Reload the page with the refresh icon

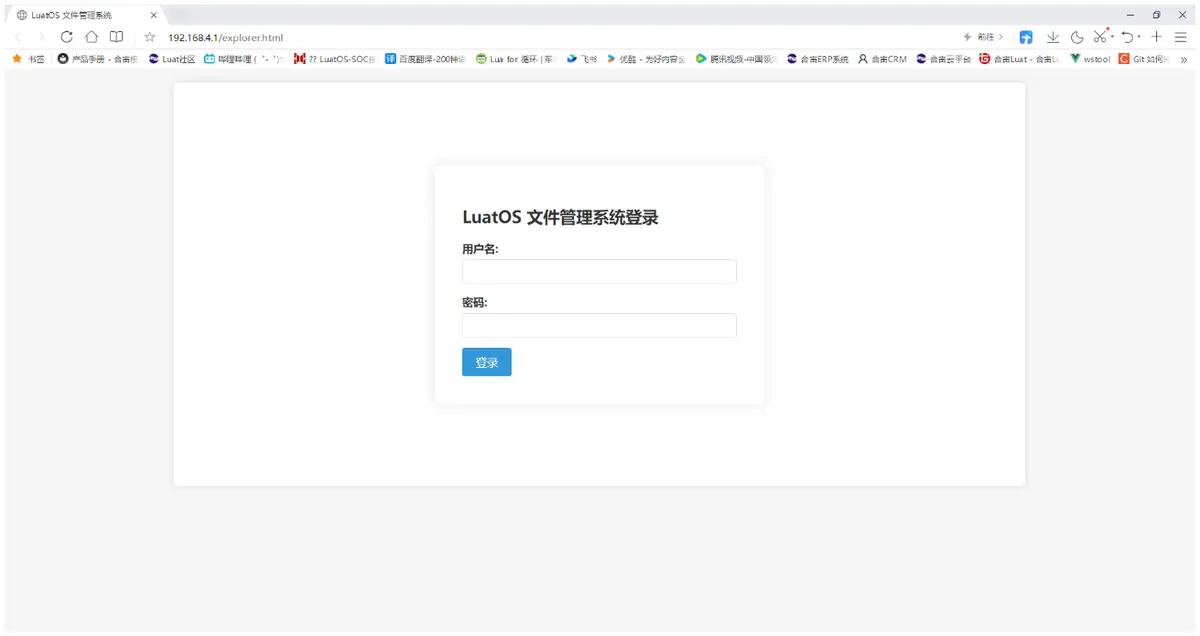point(67,37)
